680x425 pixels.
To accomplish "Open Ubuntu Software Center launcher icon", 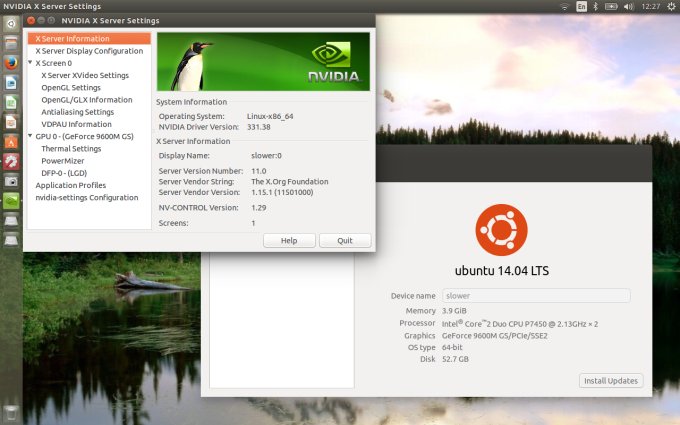I will [x=11, y=142].
